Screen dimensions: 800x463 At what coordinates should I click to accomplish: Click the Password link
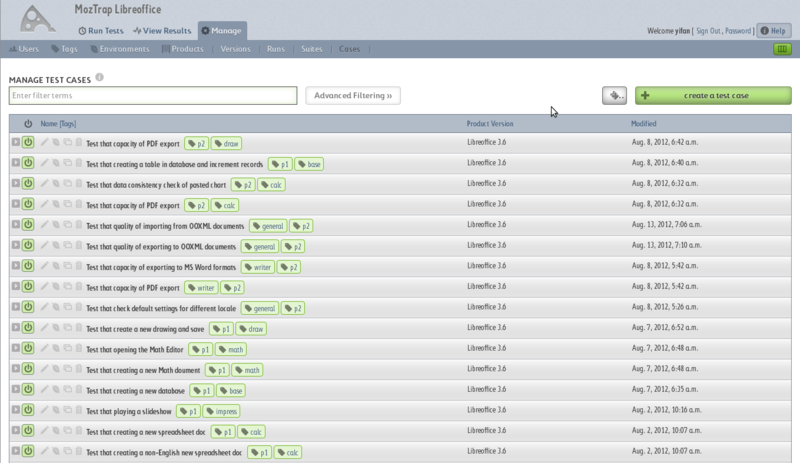pos(738,31)
